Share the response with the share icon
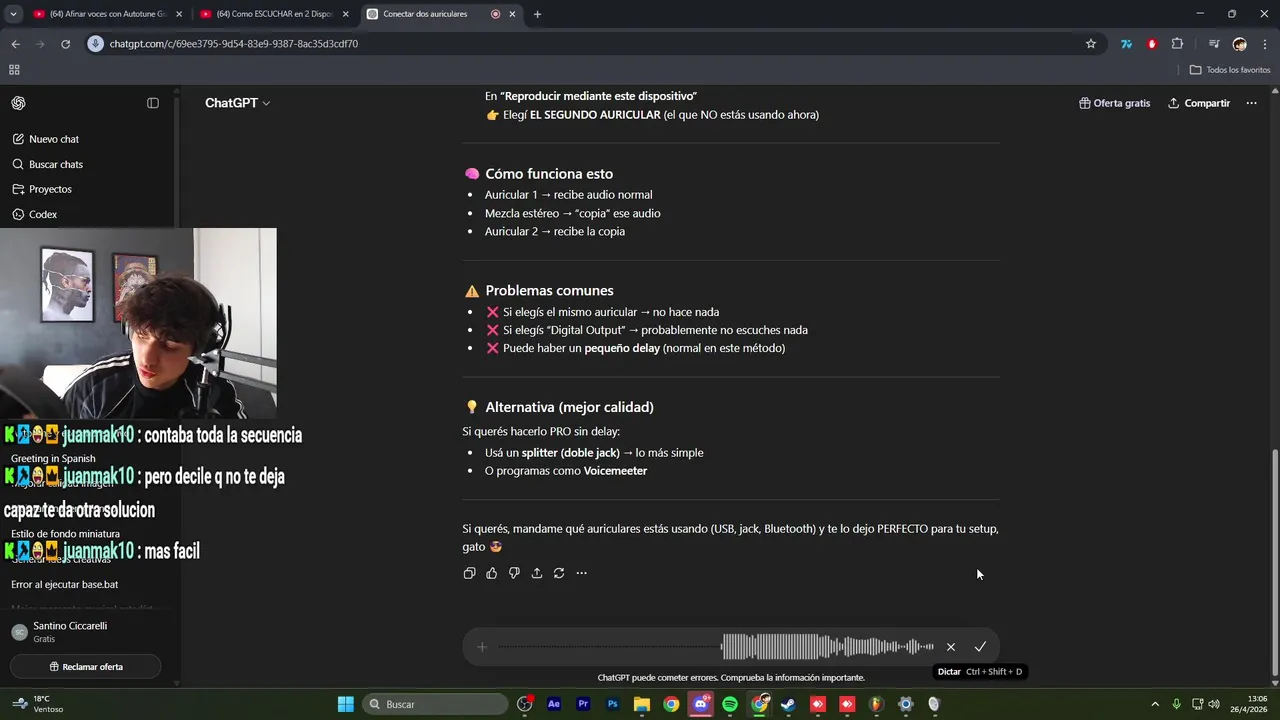Viewport: 1280px width, 720px height. coord(536,573)
